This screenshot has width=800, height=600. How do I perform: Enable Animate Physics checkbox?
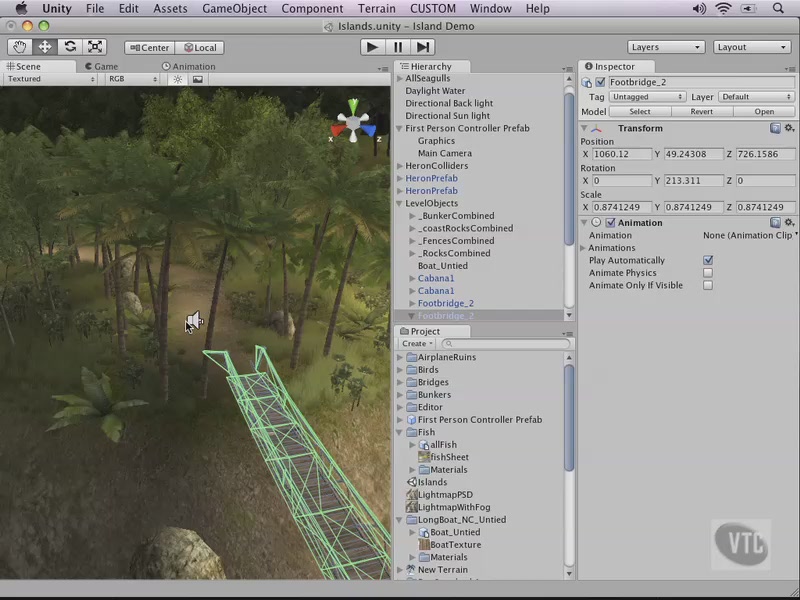click(x=708, y=273)
